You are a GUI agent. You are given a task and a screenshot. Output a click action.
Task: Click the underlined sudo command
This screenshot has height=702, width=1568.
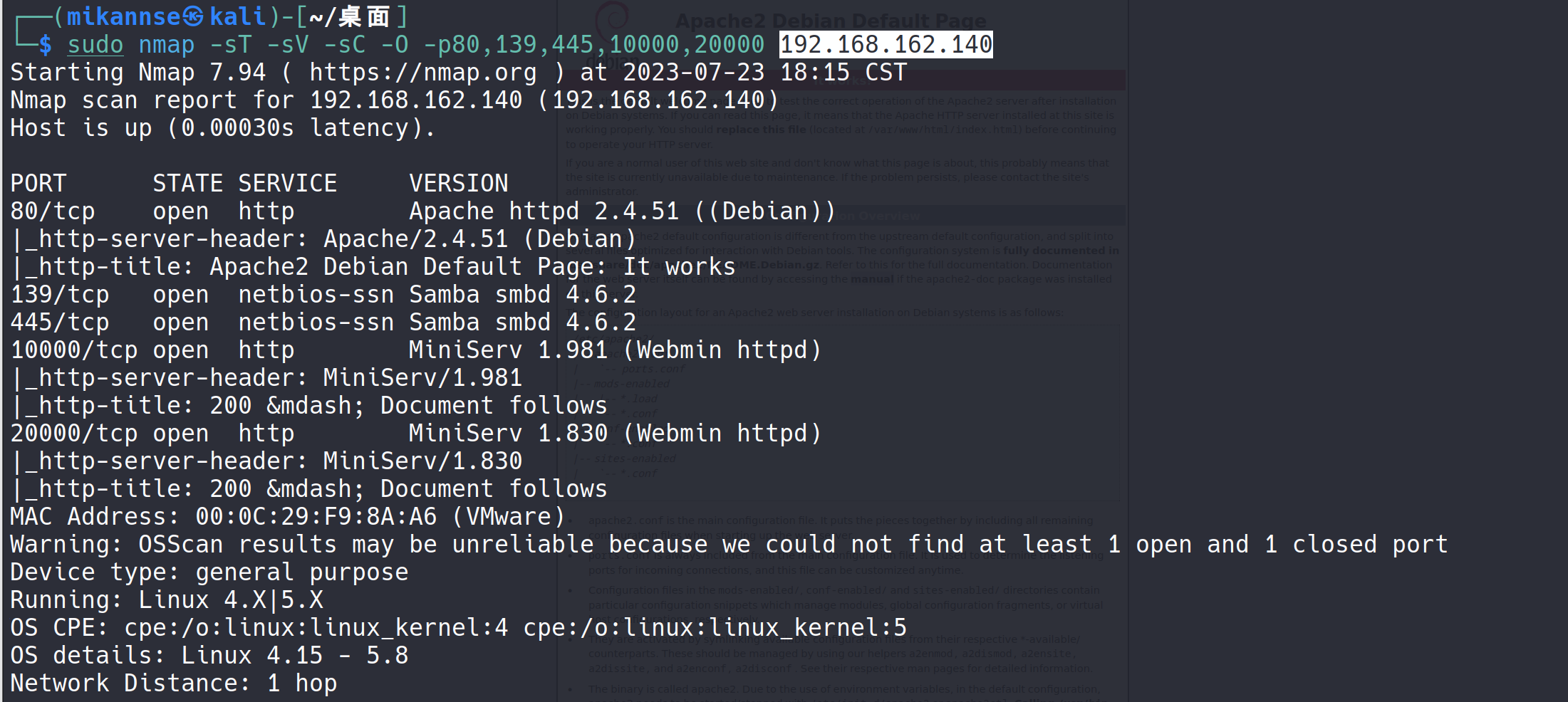click(x=95, y=45)
